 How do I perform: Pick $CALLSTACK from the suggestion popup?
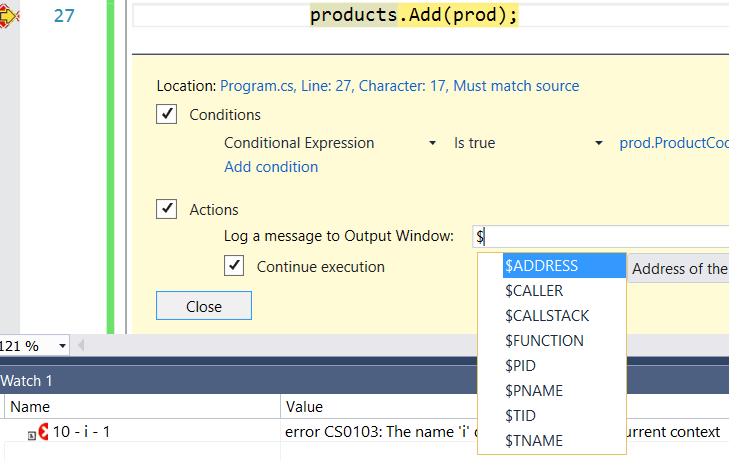pos(546,316)
